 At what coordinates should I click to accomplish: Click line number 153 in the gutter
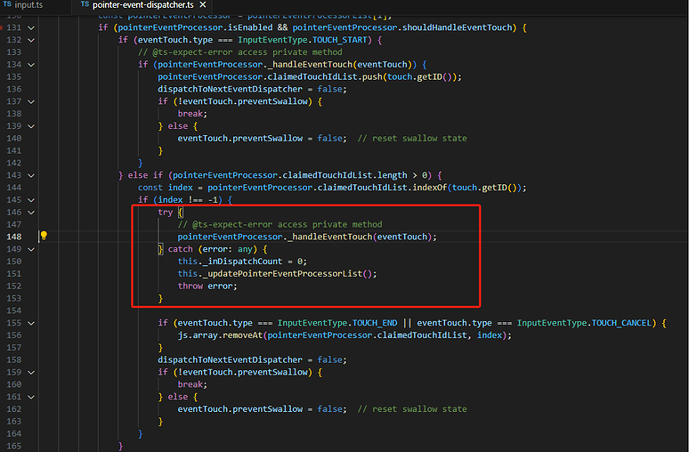[14, 298]
